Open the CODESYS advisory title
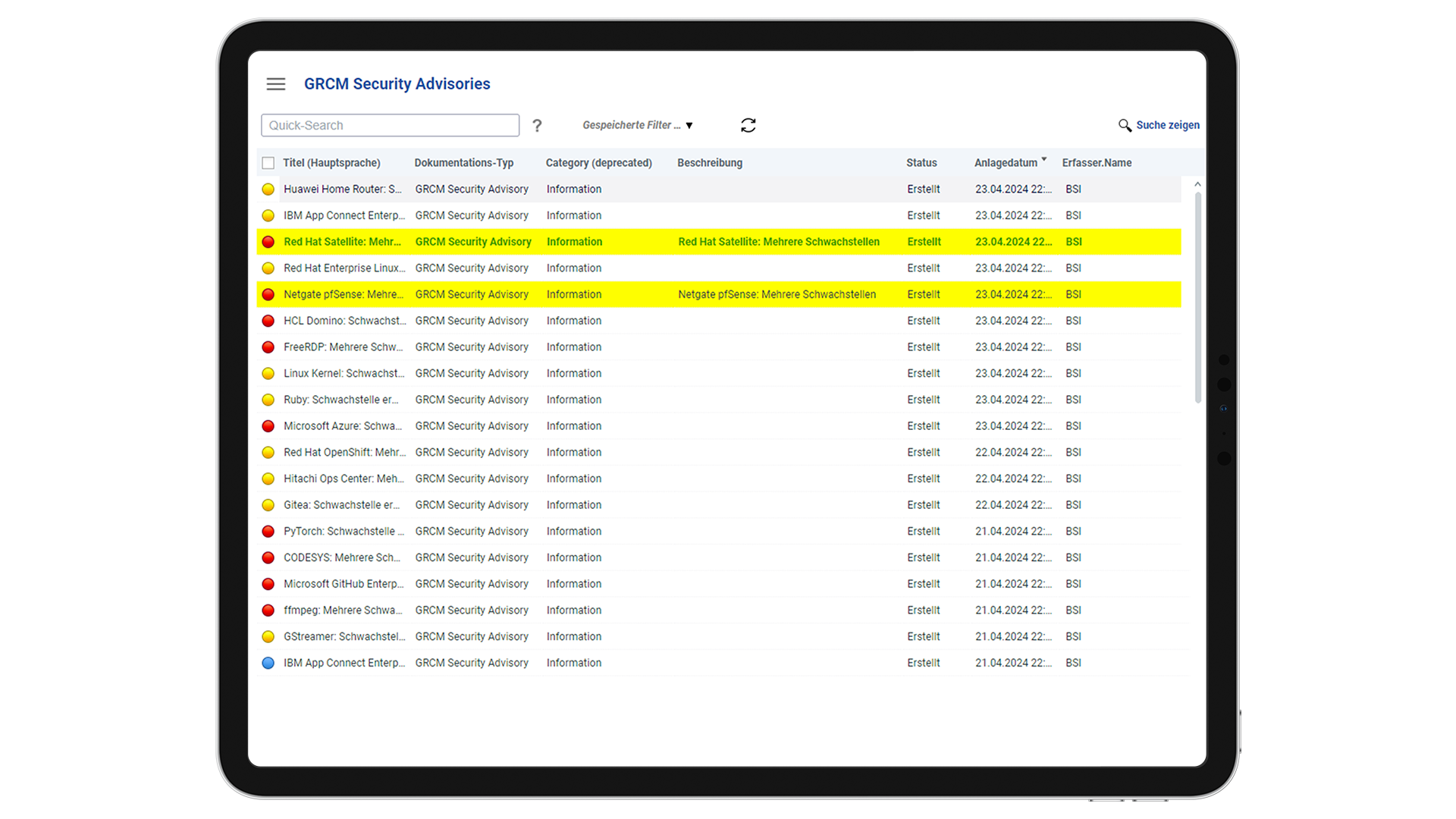 click(x=342, y=557)
